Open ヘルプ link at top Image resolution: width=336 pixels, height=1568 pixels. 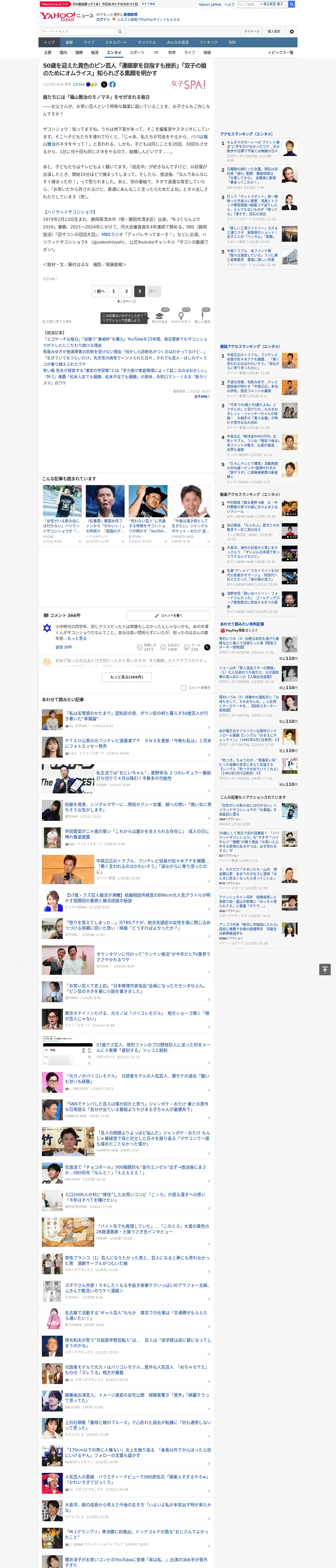(229, 4)
